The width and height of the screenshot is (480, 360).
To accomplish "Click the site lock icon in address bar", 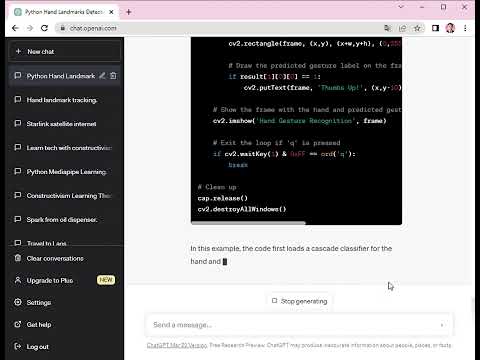I will (x=62, y=28).
